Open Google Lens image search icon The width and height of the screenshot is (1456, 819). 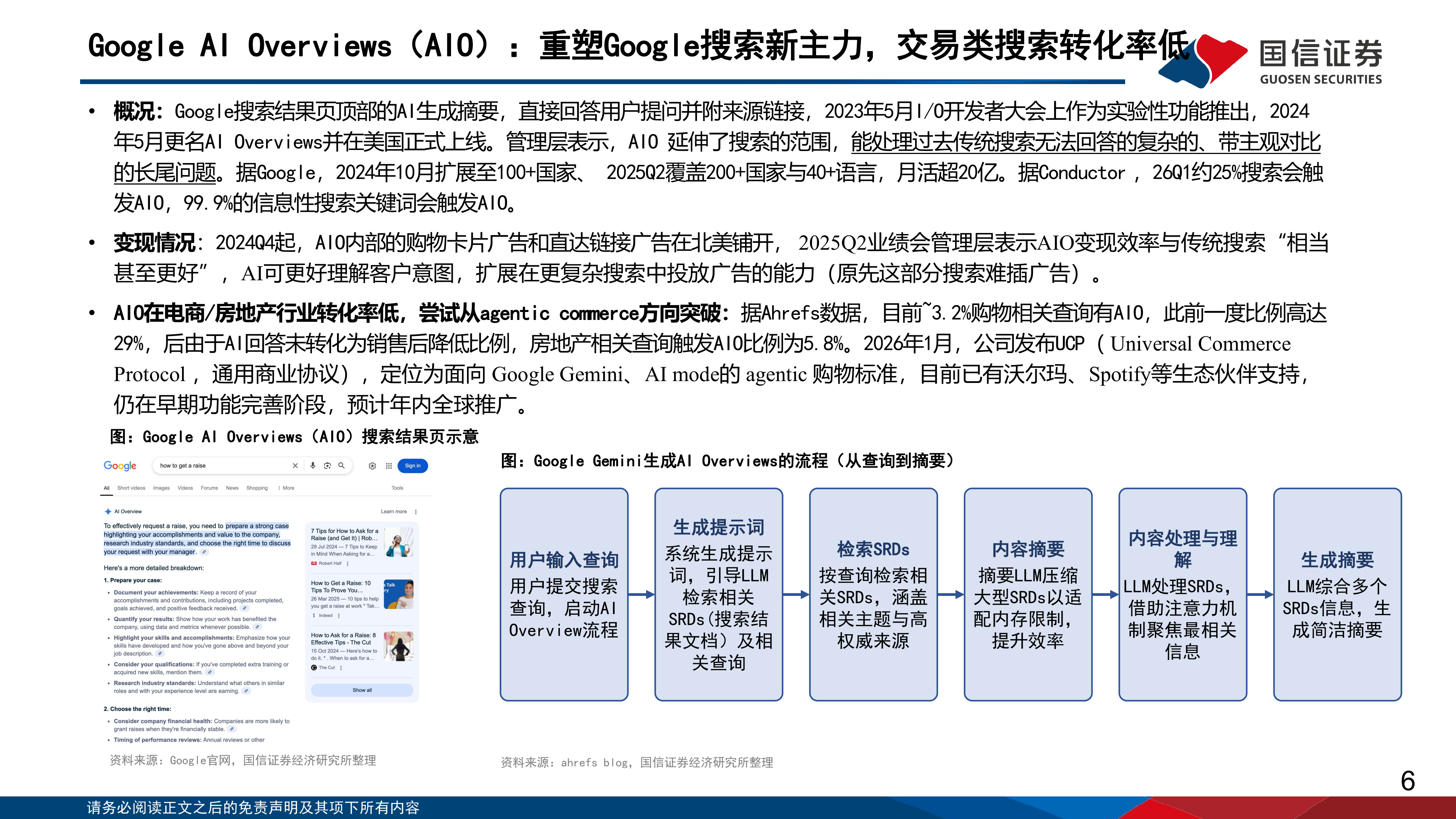(327, 466)
